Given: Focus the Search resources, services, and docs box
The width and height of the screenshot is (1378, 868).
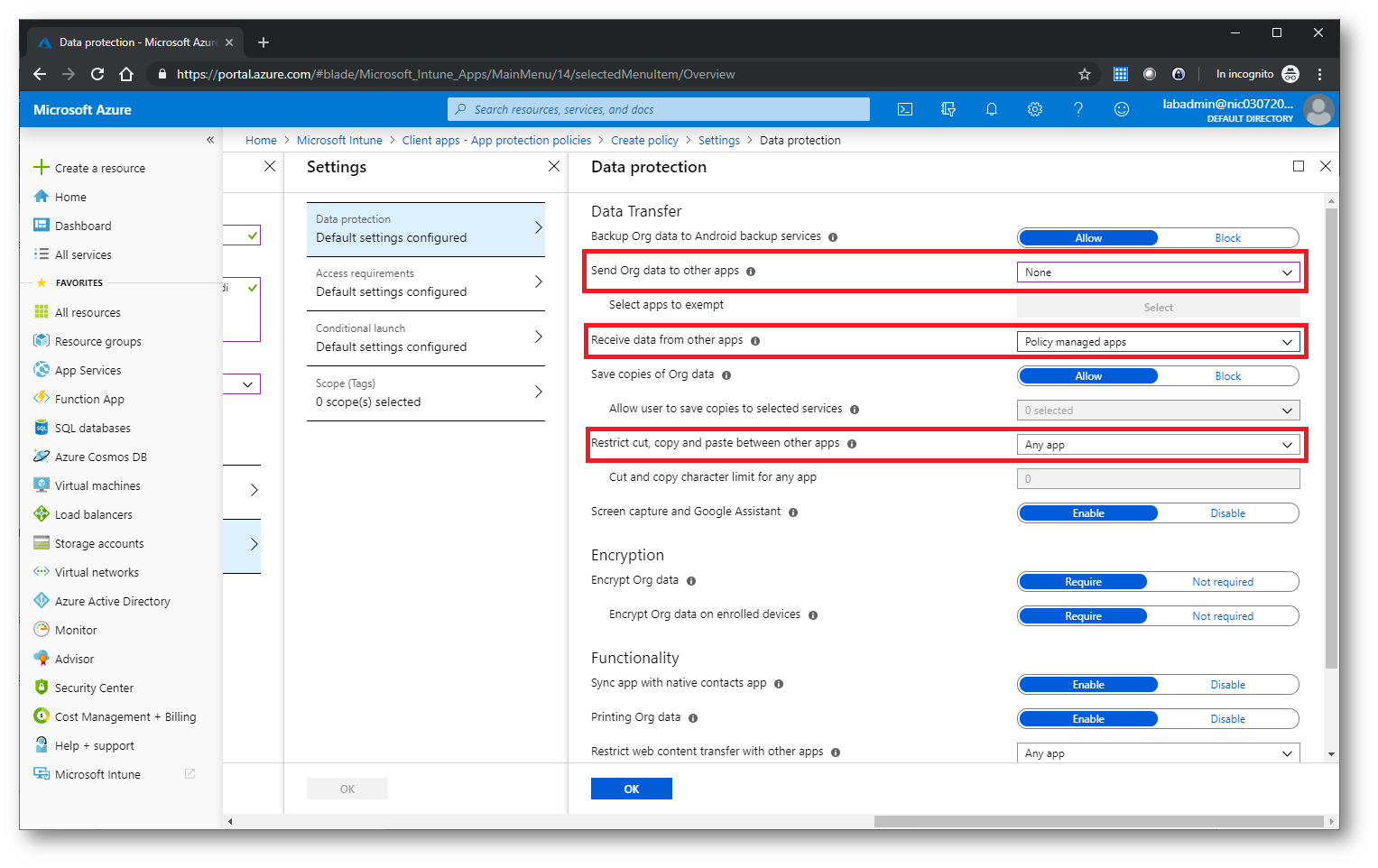Looking at the screenshot, I should click(659, 109).
